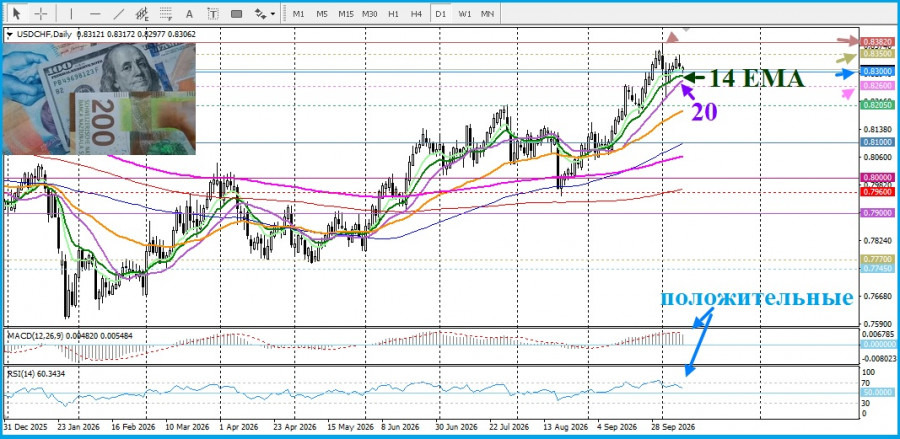
Task: Pick the trendline drawing tool
Action: 119,13
